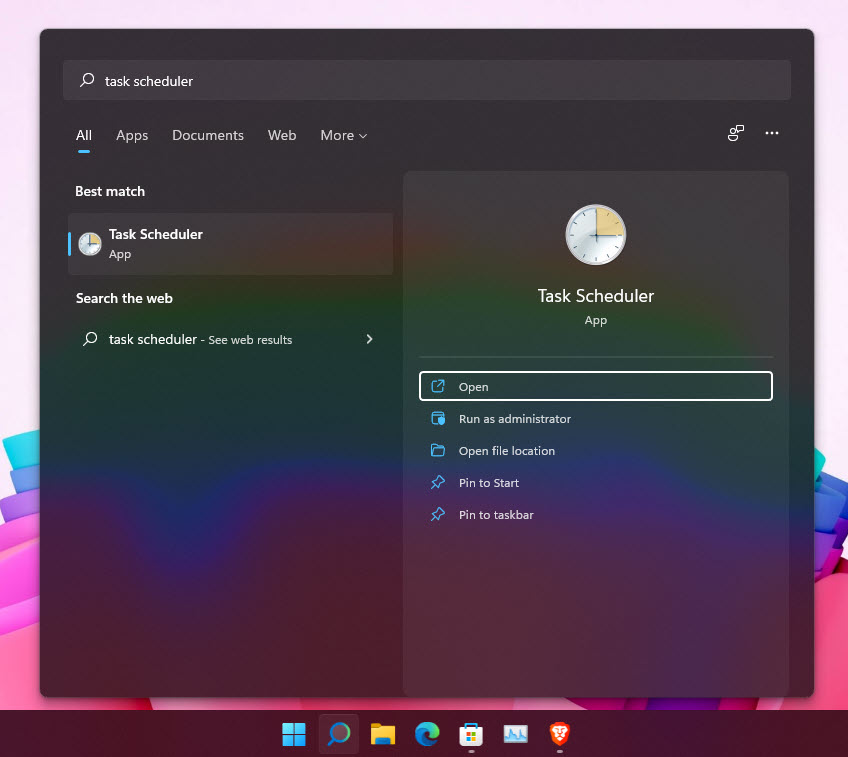The height and width of the screenshot is (757, 848).
Task: Select Open file location
Action: (x=595, y=450)
